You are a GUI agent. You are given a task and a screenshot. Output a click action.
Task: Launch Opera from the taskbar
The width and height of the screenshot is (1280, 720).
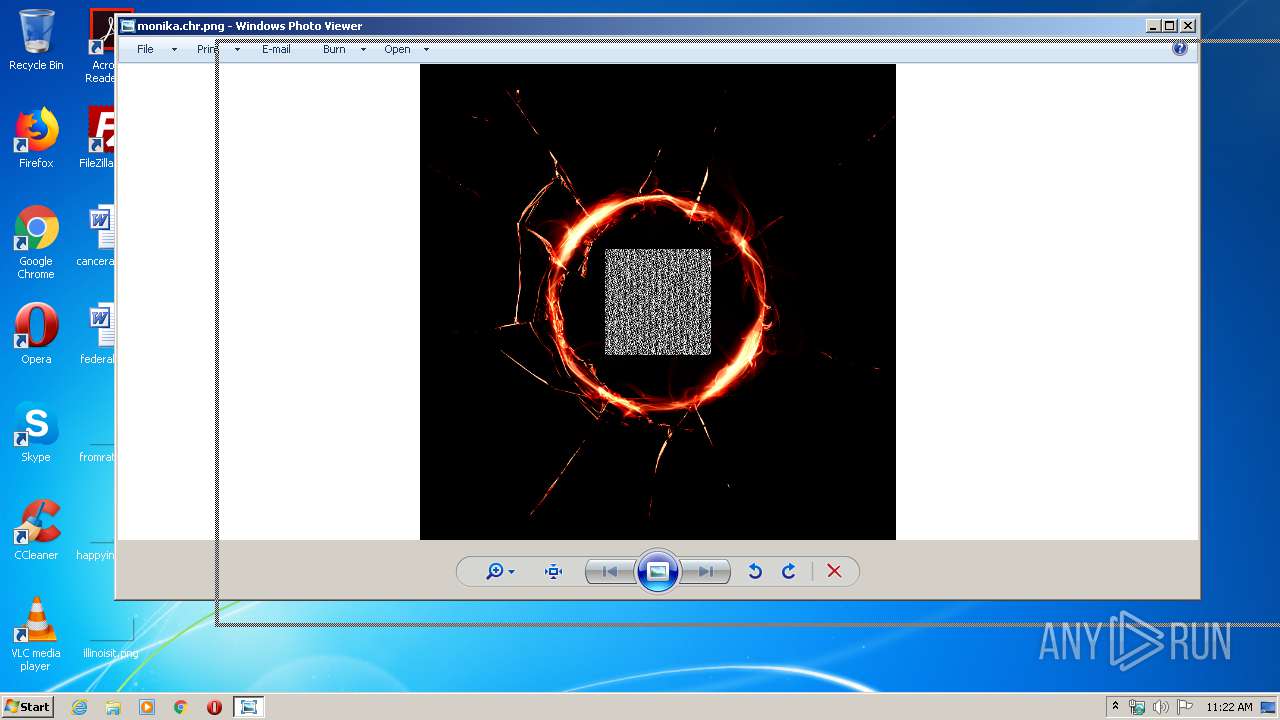pyautogui.click(x=214, y=707)
